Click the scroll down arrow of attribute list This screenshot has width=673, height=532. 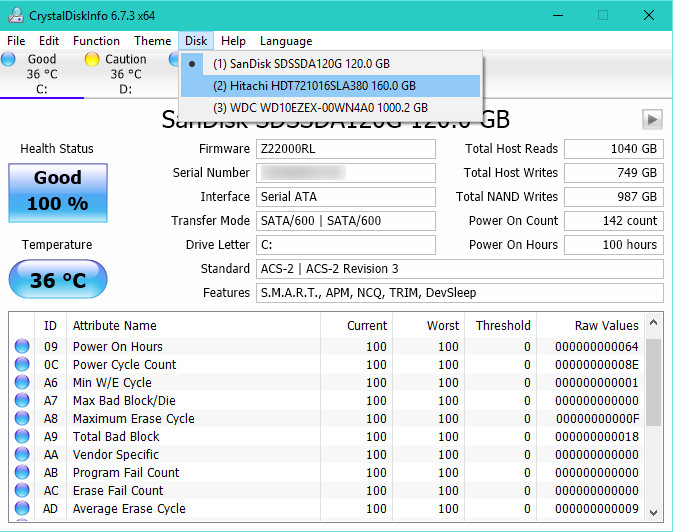(653, 512)
